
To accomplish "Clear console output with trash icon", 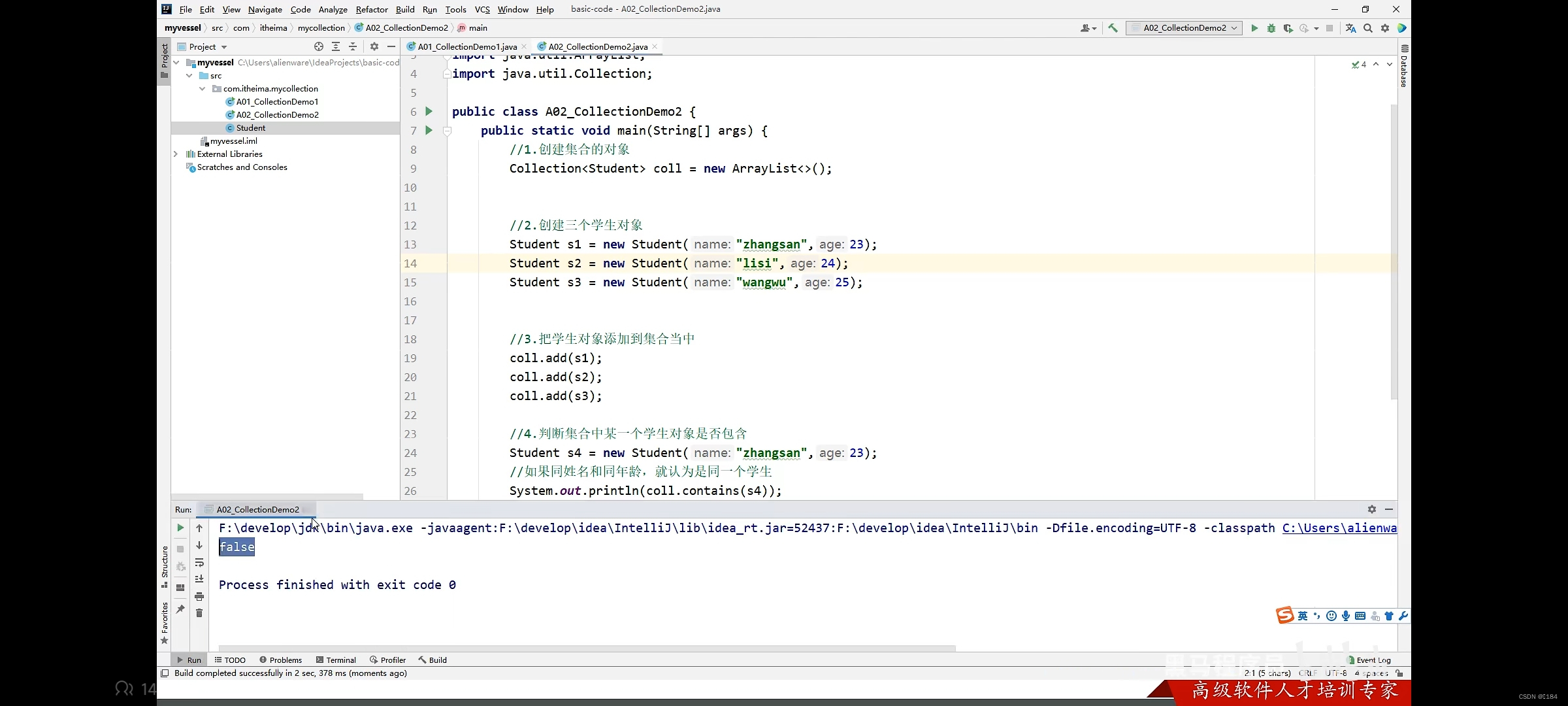I will [x=199, y=613].
